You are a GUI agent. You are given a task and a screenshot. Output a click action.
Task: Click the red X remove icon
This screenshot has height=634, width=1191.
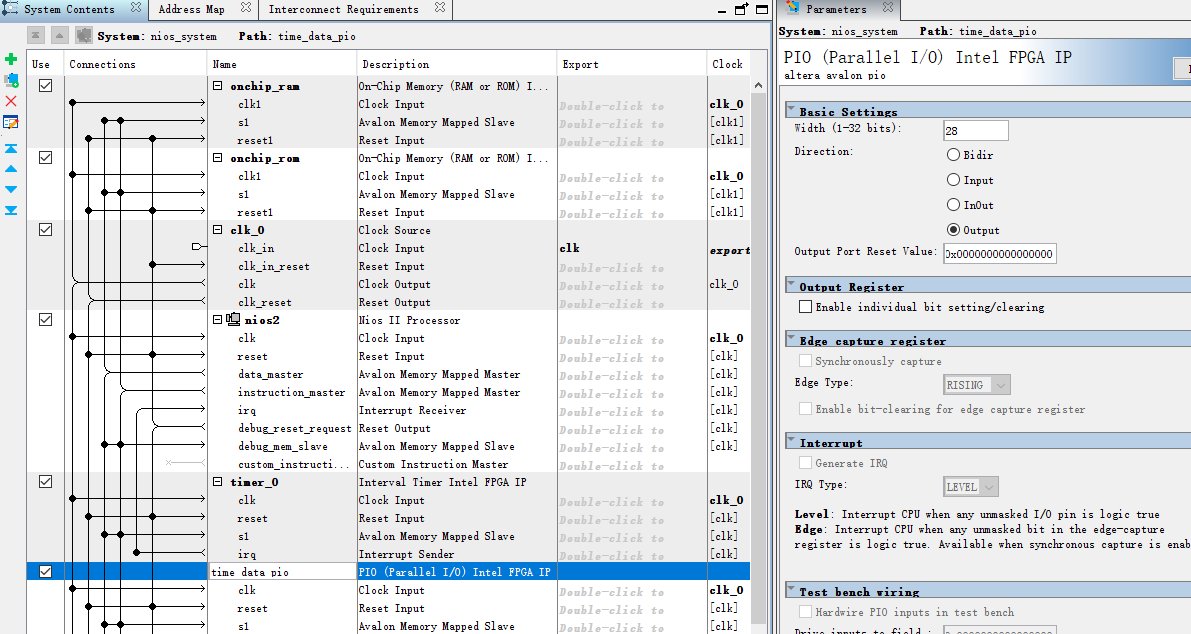point(11,101)
